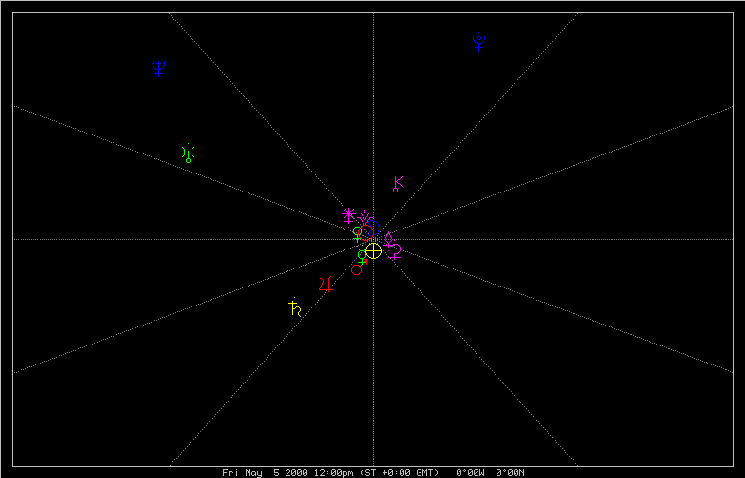Select the green glyph beside the yellow Earth symbol

pos(362,257)
